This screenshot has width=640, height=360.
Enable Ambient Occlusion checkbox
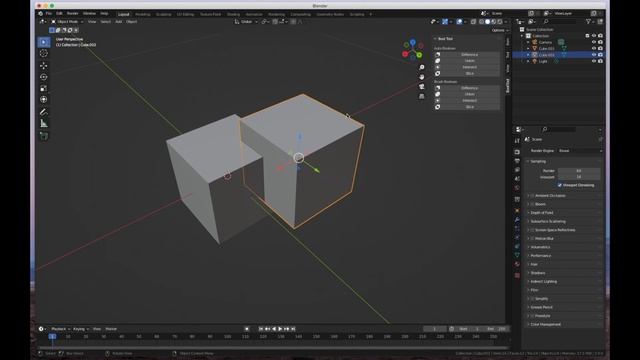point(532,196)
